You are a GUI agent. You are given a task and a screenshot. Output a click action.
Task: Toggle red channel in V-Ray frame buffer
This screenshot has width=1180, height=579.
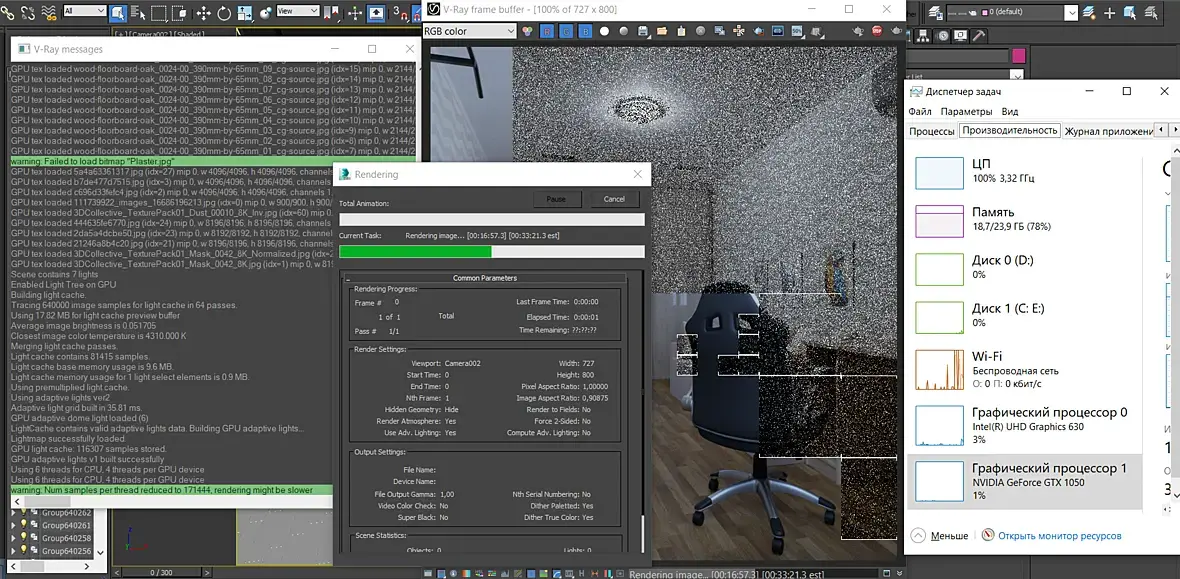tap(545, 31)
